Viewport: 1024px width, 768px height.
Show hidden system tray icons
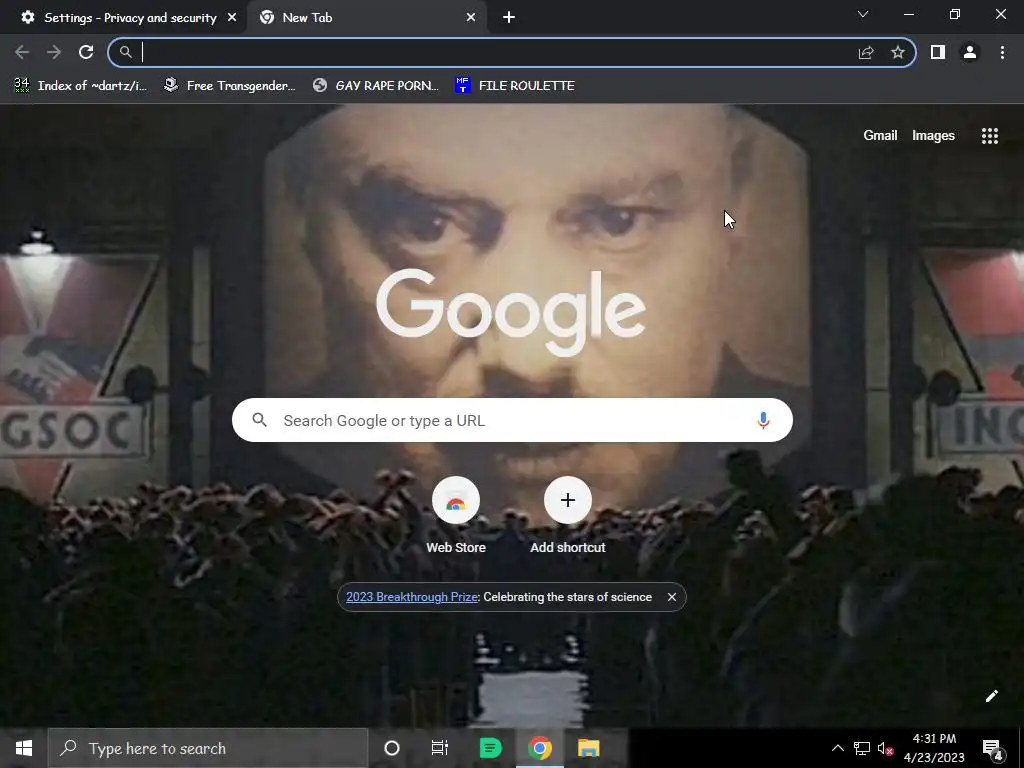coord(837,748)
